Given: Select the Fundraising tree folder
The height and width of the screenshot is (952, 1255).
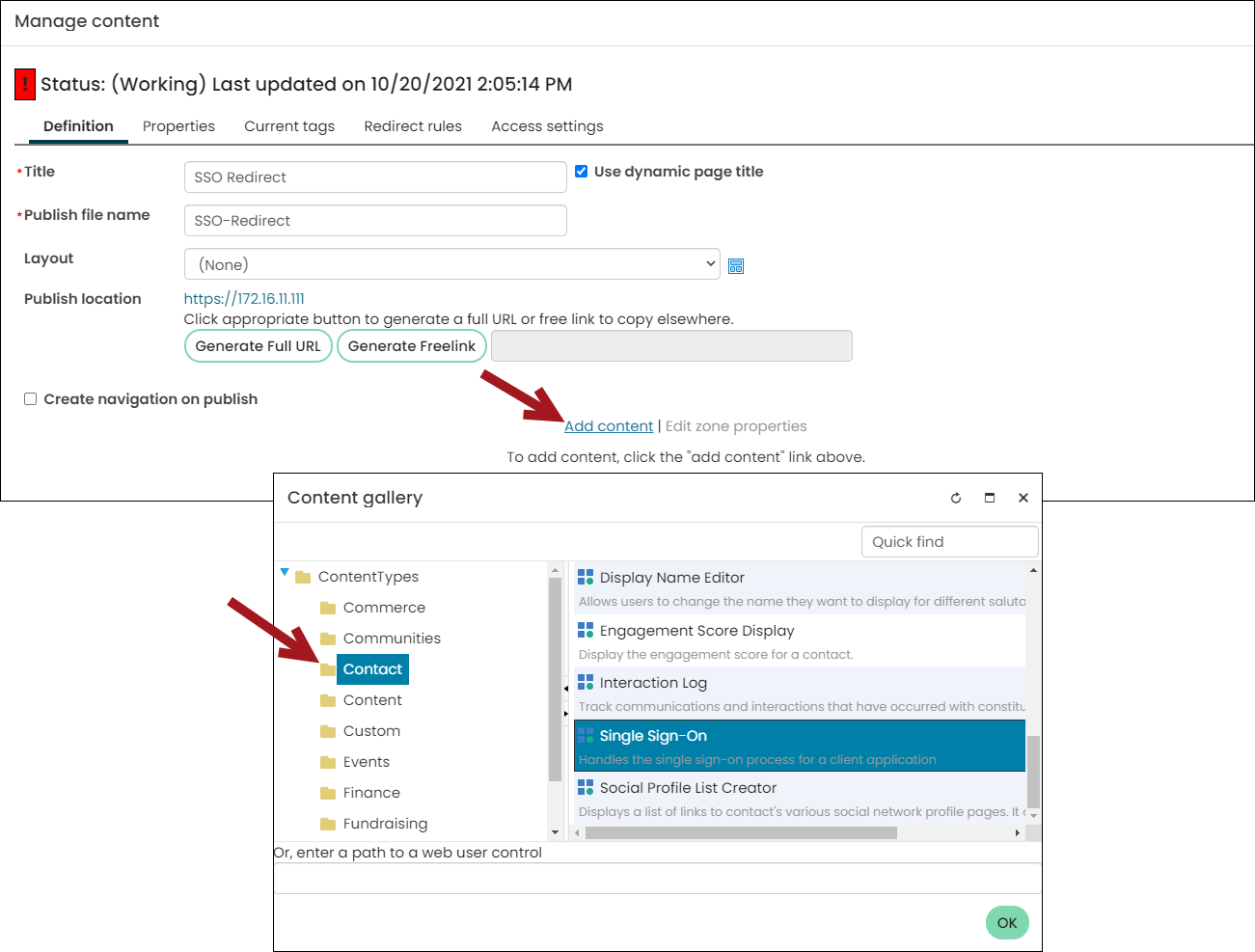Looking at the screenshot, I should tap(385, 824).
